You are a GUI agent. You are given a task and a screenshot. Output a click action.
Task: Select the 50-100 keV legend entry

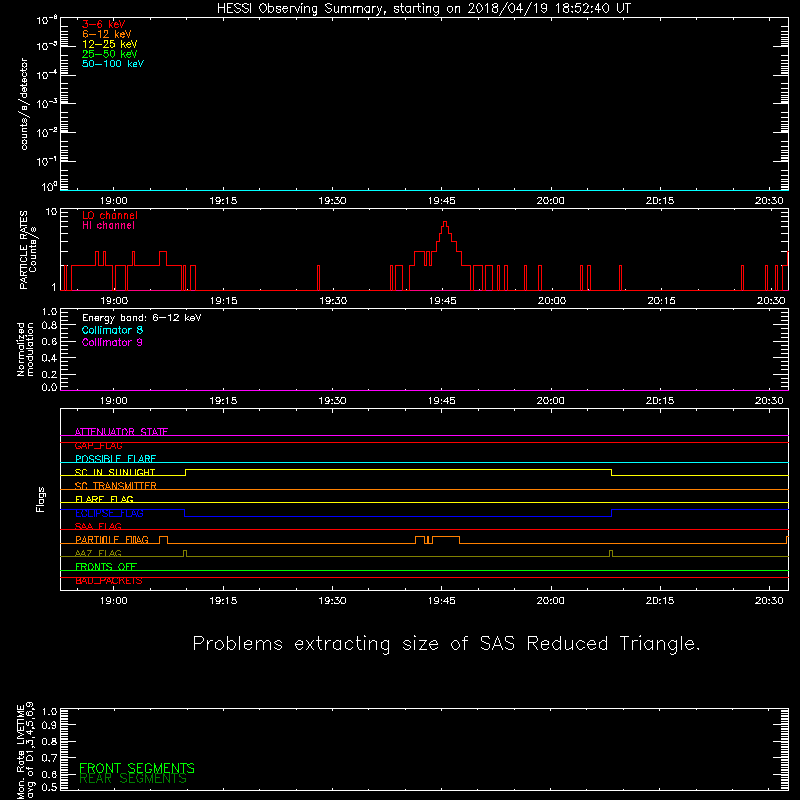pyautogui.click(x=113, y=64)
